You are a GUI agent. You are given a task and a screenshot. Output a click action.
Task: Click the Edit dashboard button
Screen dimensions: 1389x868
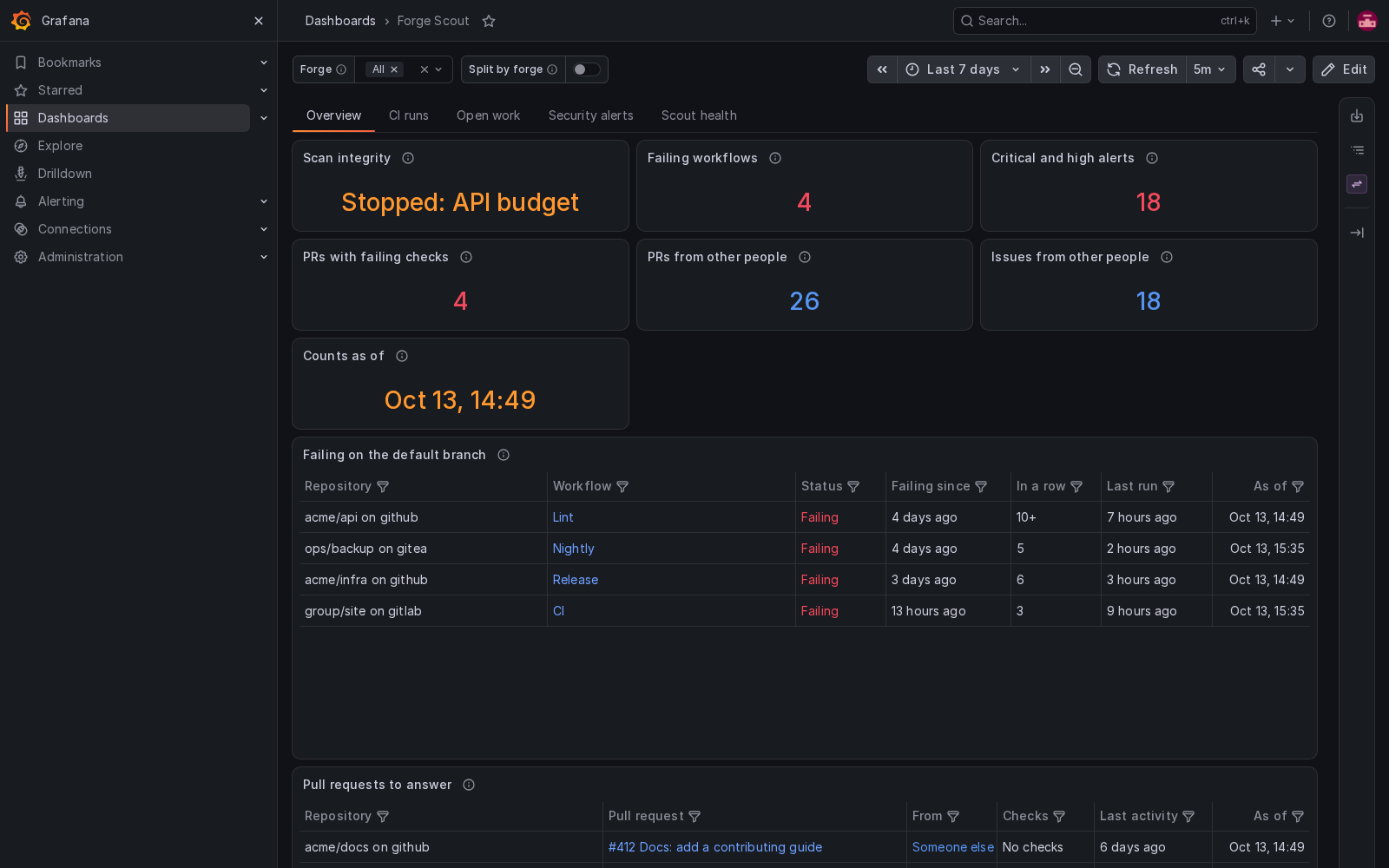[x=1344, y=69]
